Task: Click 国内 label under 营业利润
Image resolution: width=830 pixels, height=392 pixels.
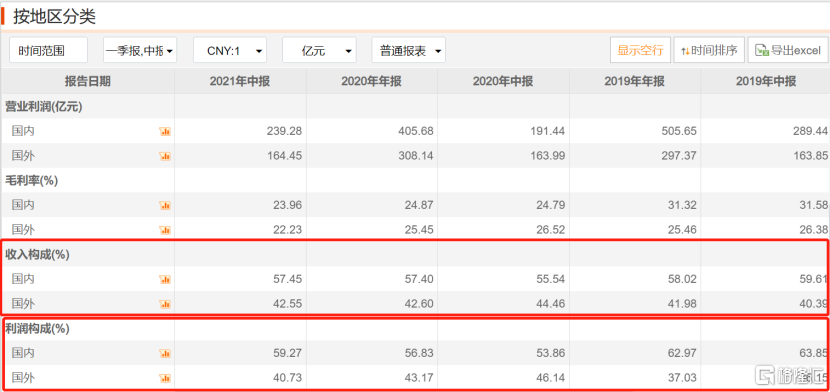Action: pyautogui.click(x=23, y=131)
